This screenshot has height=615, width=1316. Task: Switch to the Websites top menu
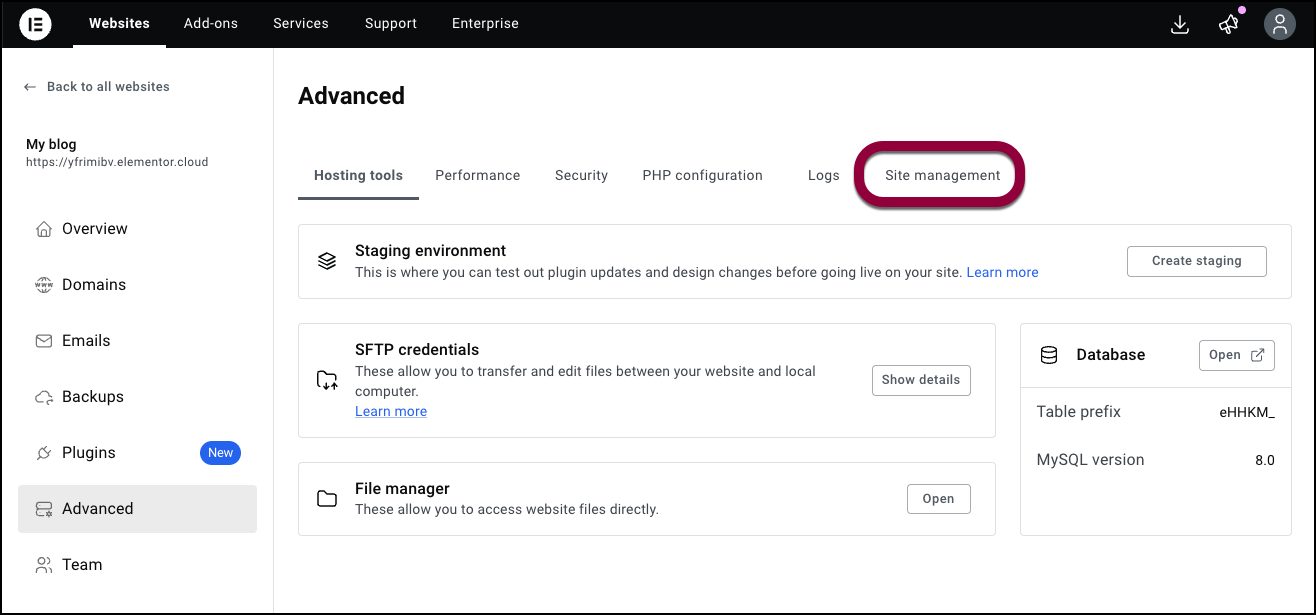[119, 23]
